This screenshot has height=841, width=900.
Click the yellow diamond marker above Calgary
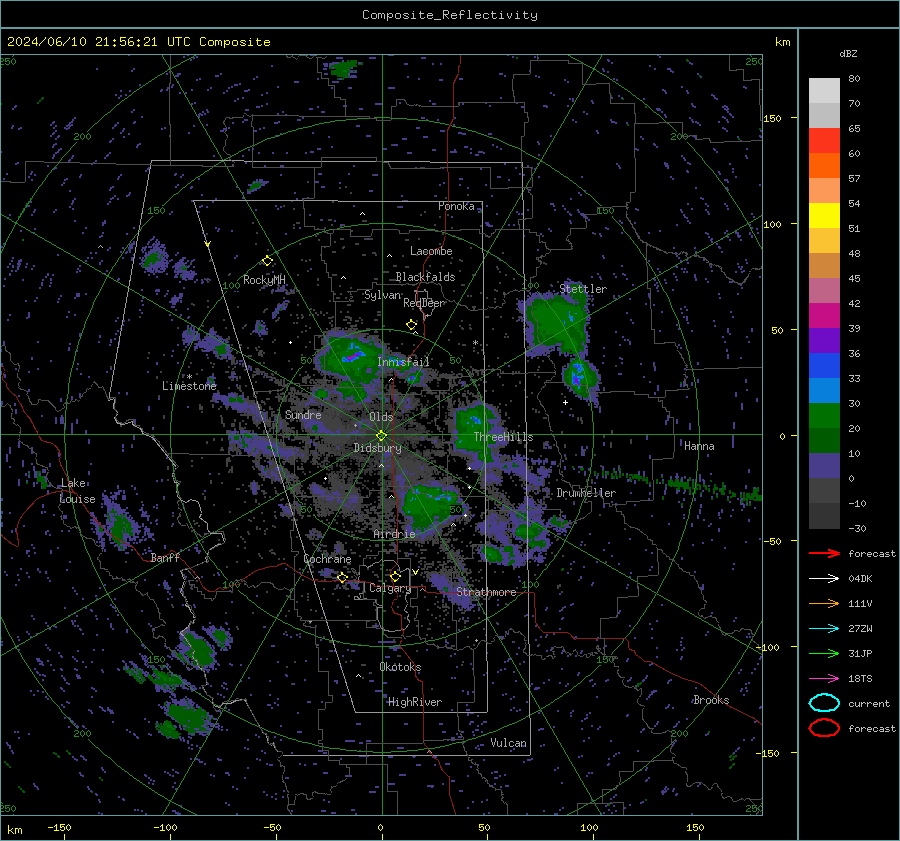click(395, 576)
